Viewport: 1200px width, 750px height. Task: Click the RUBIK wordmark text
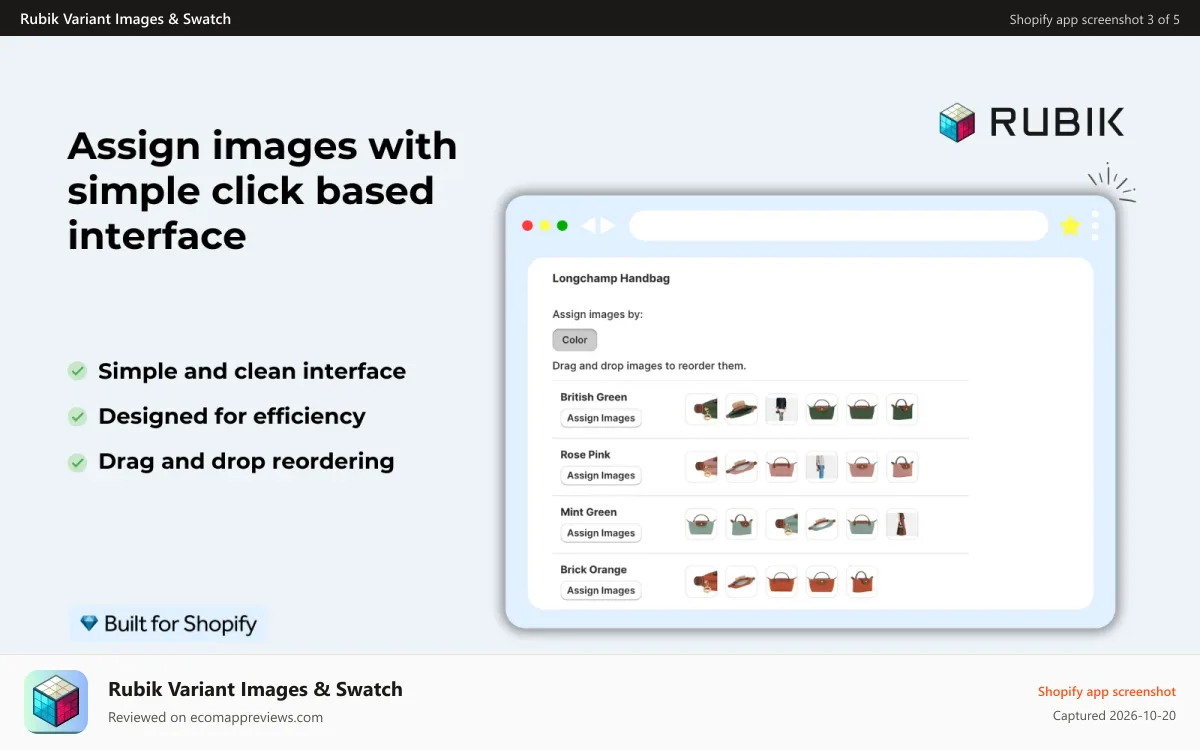point(1057,122)
